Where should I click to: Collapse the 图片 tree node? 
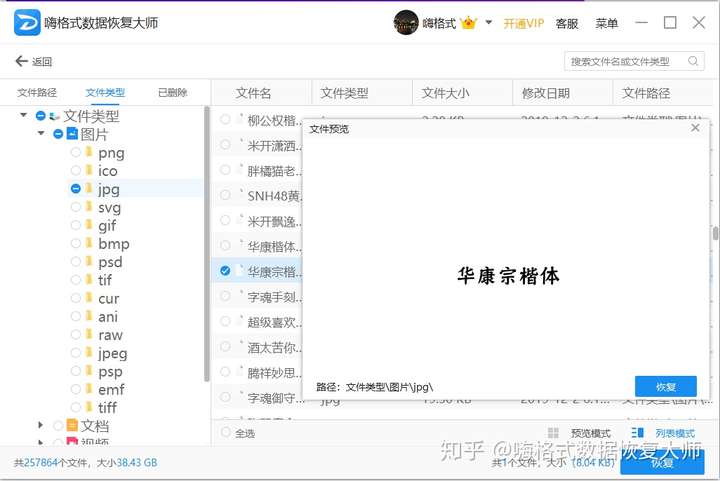tap(41, 133)
